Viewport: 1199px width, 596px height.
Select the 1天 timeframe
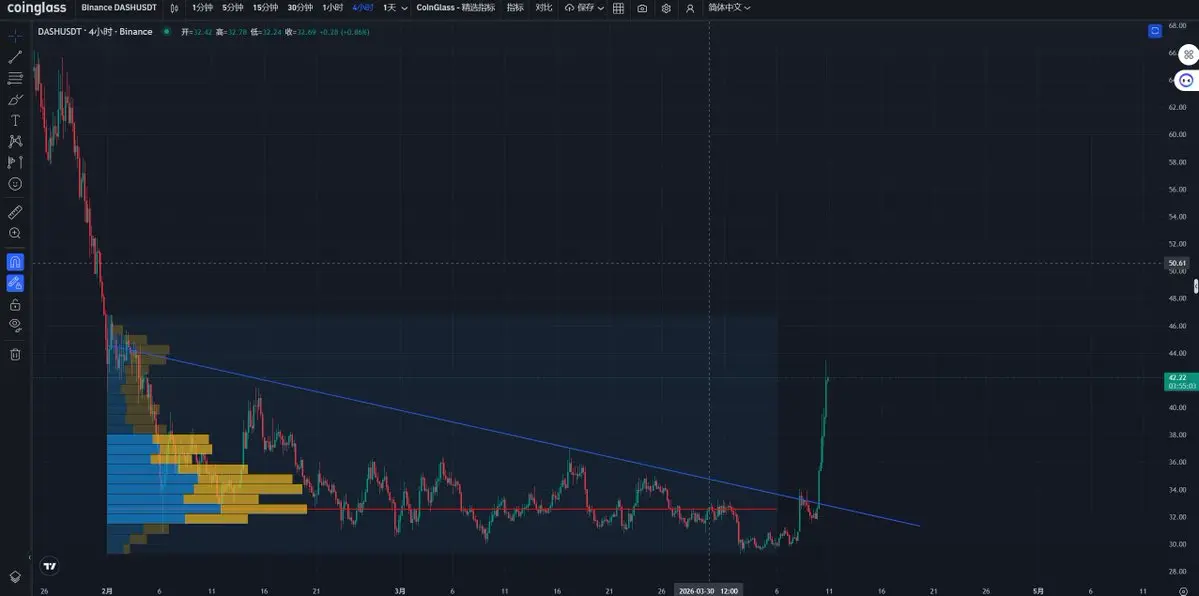click(x=389, y=8)
